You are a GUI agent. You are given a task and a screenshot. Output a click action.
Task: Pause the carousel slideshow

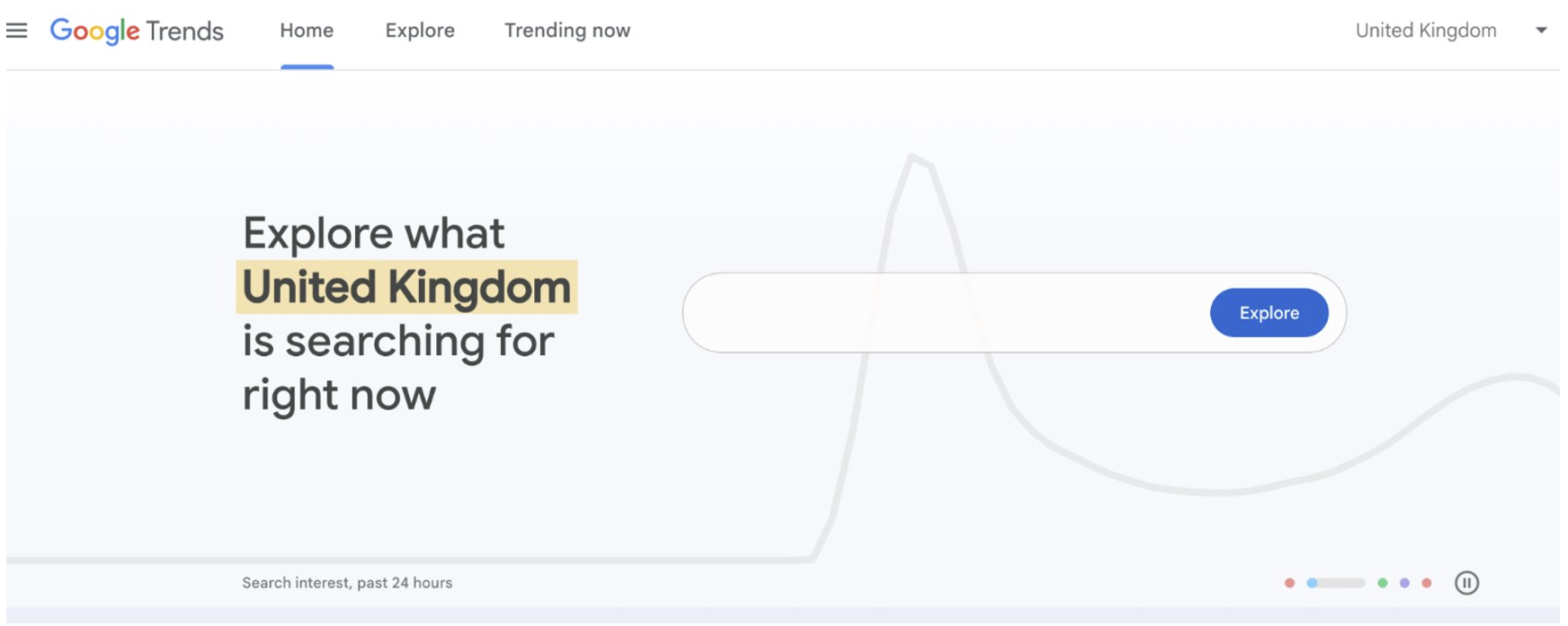[1466, 583]
